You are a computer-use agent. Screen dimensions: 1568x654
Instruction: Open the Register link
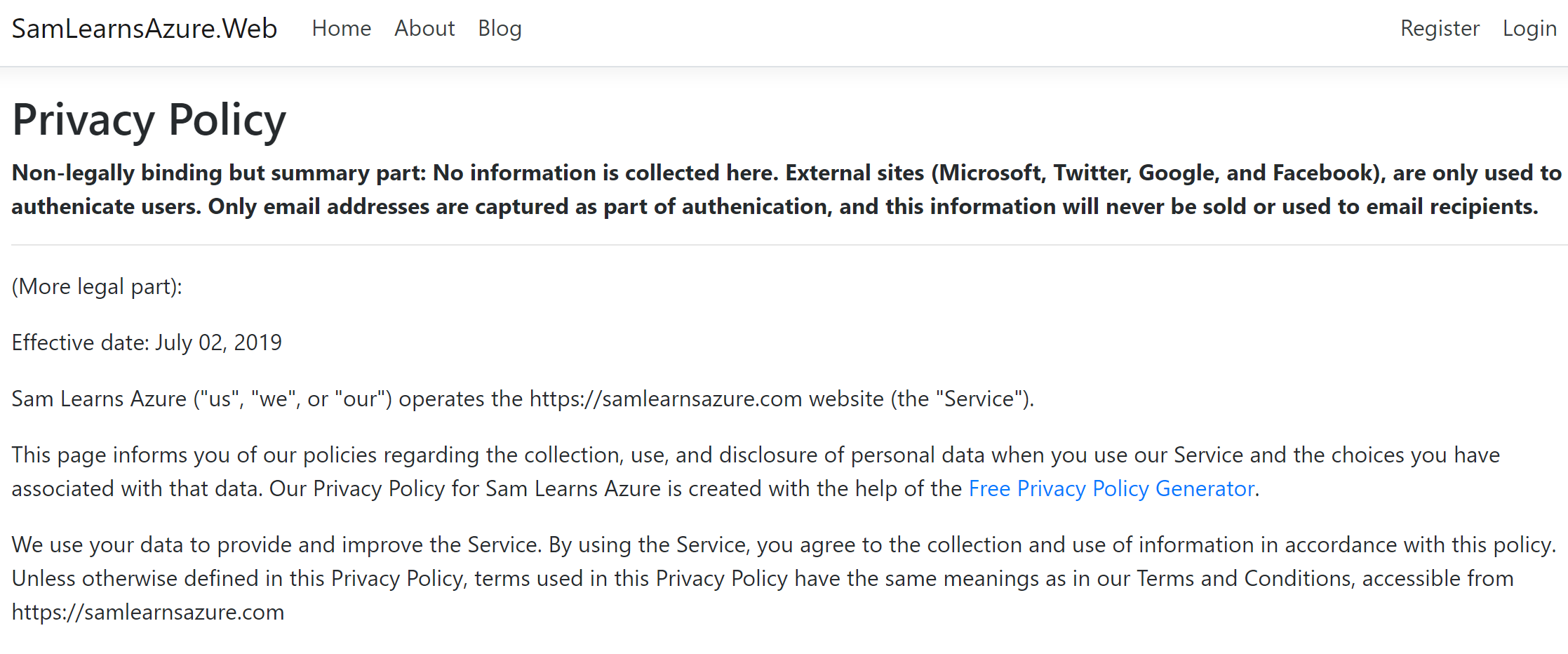click(x=1440, y=29)
